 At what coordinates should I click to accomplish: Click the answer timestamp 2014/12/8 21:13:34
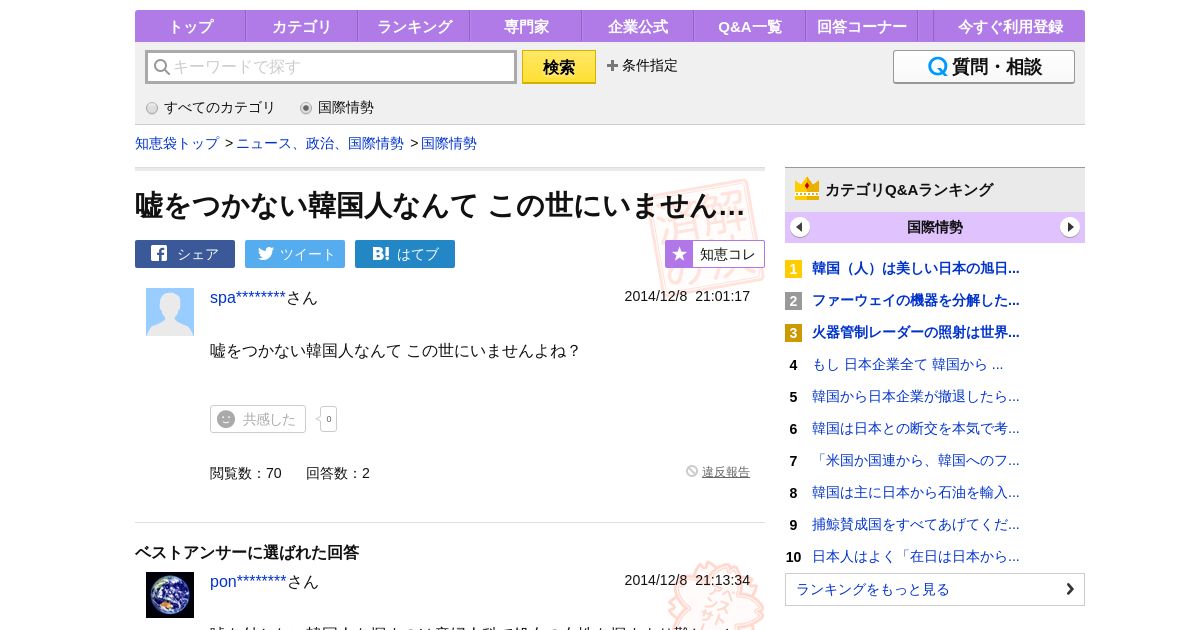(687, 580)
